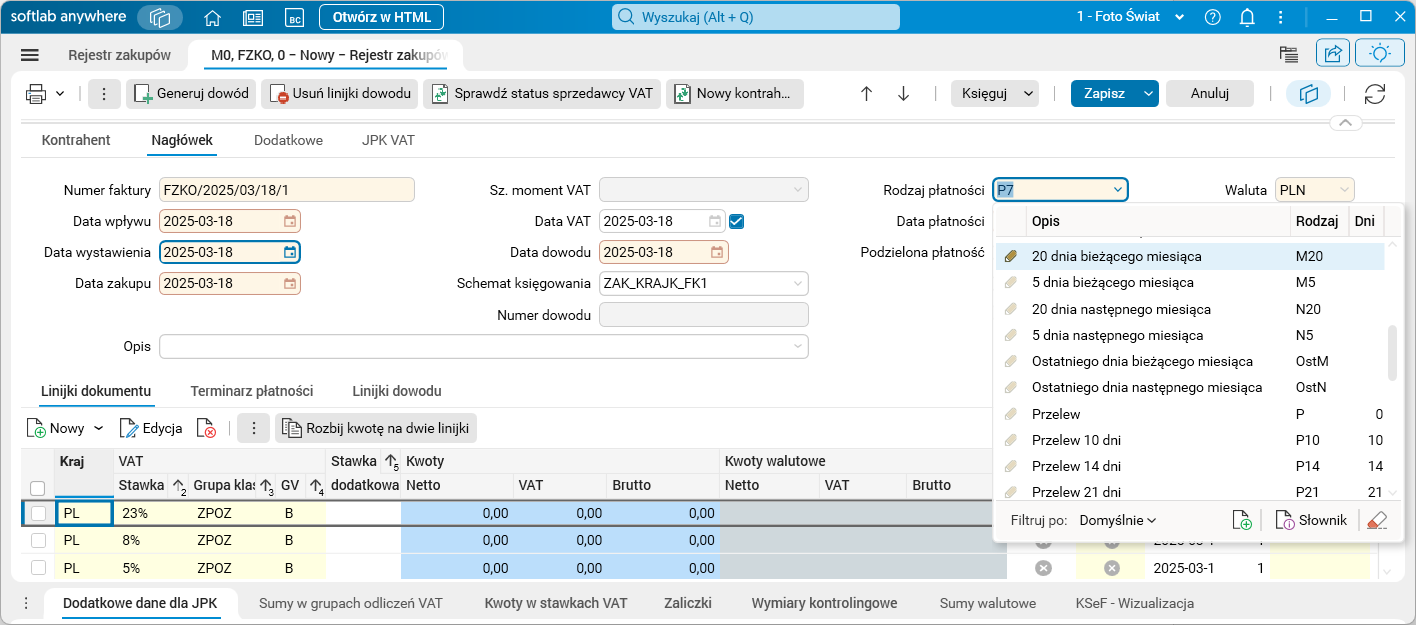Screen dimensions: 1416x625
Task: Open the Rejestr zakupów window tab
Action: click(119, 55)
